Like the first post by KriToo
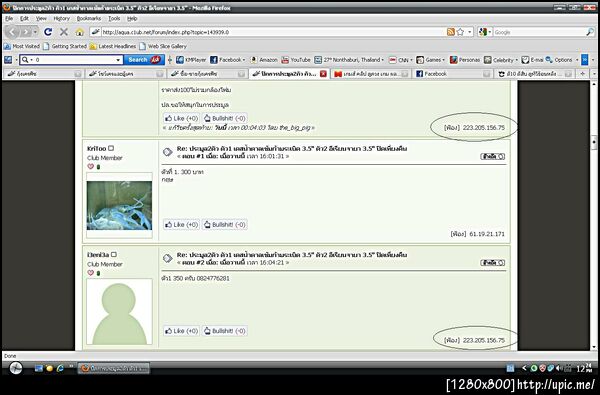 (x=181, y=225)
